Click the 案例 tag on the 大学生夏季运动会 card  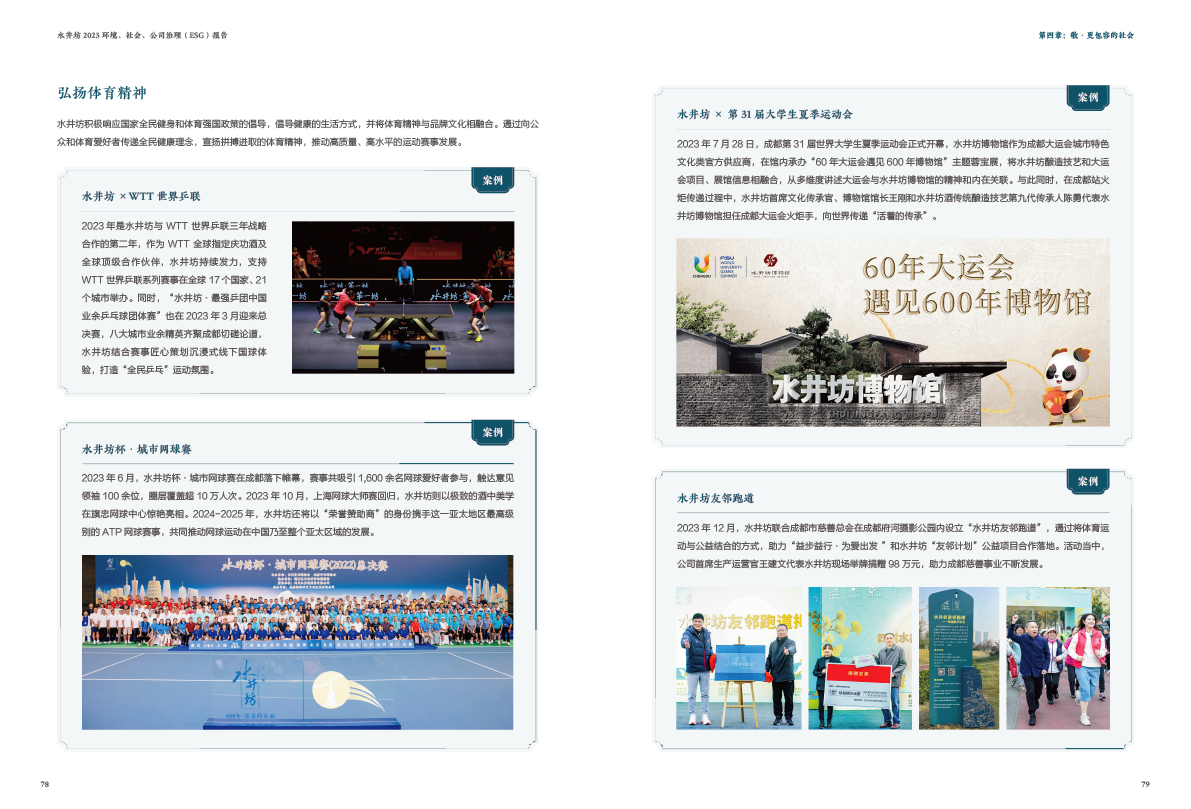point(1088,97)
